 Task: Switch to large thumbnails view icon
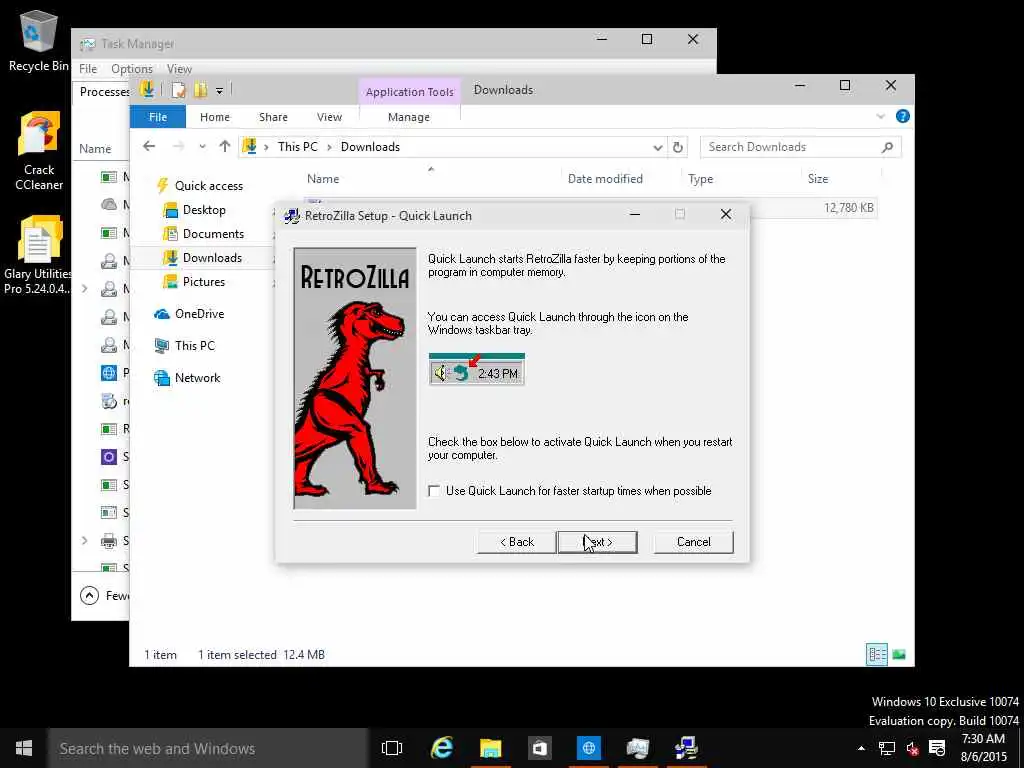tap(899, 654)
